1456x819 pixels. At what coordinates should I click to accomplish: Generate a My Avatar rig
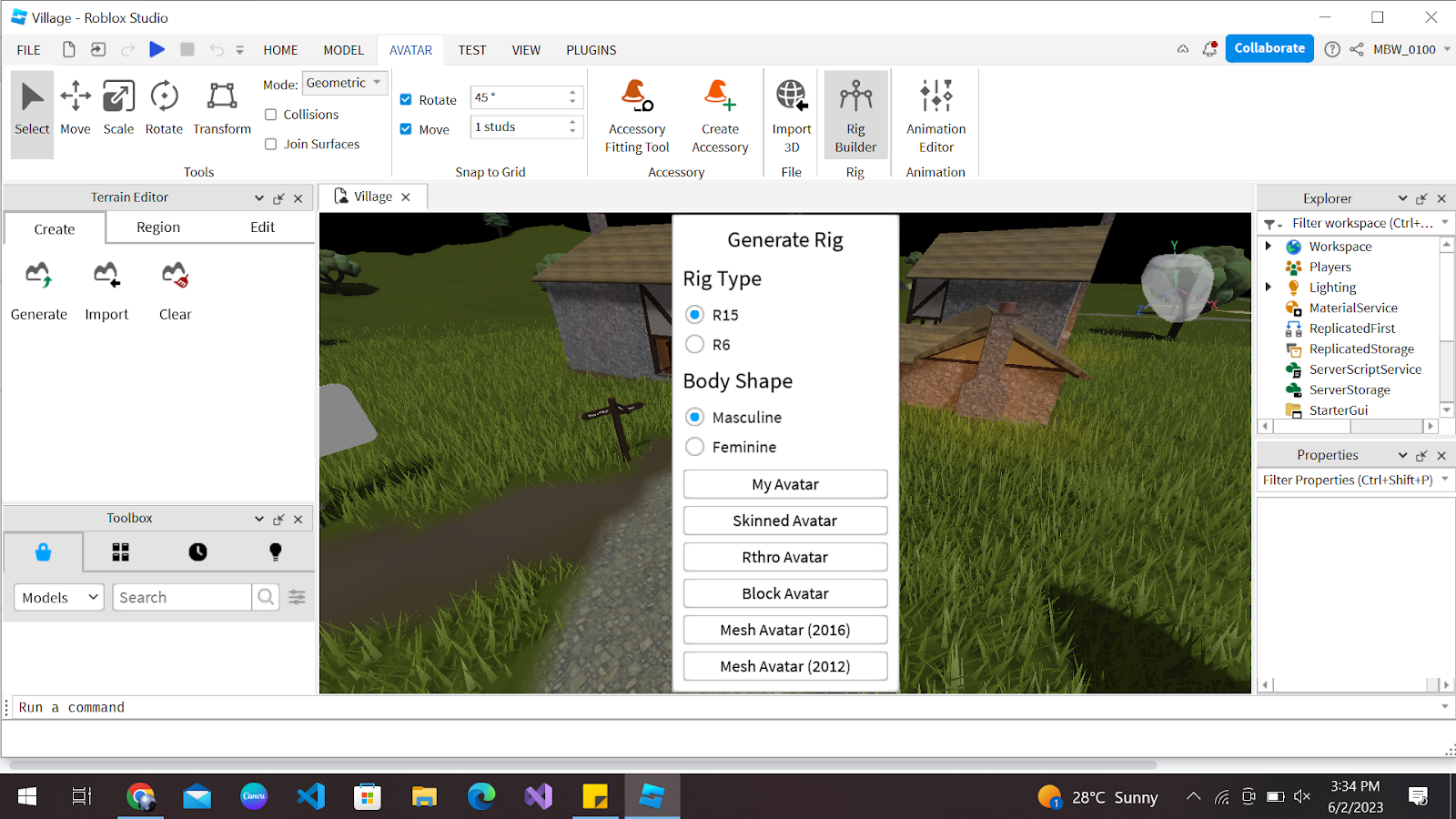point(785,484)
